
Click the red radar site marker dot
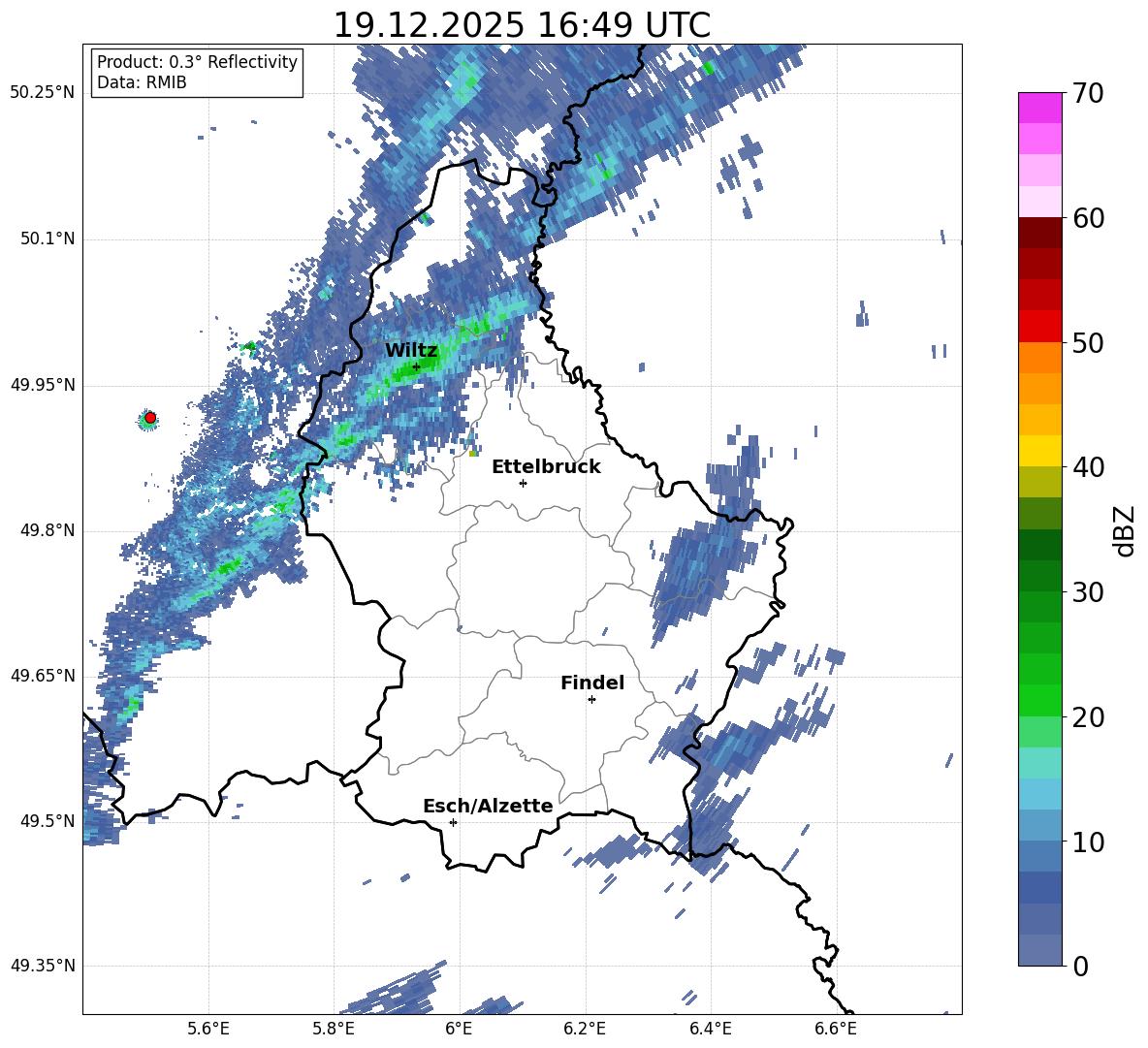pos(150,418)
